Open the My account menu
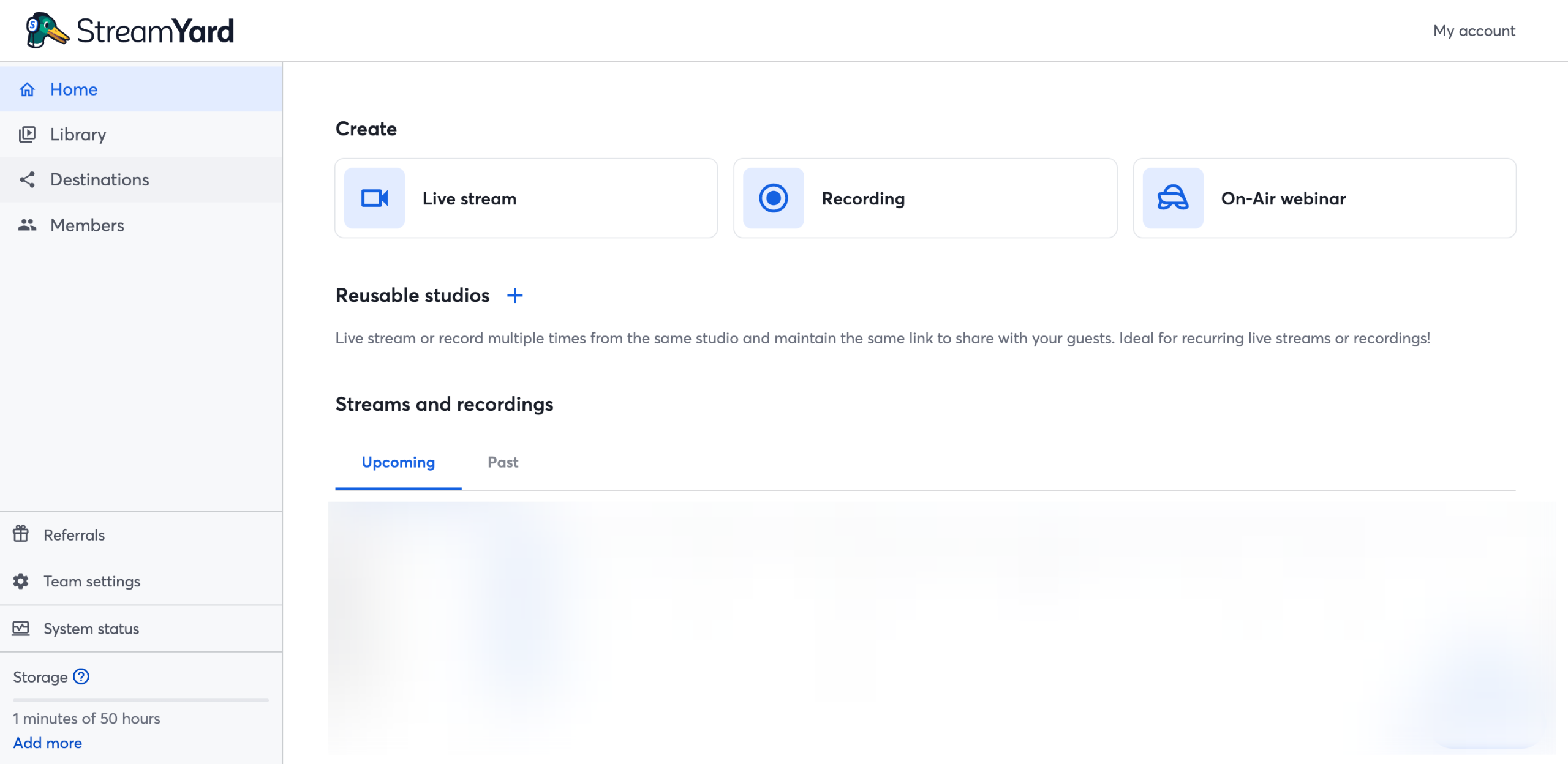This screenshot has width=1568, height=764. [x=1473, y=30]
